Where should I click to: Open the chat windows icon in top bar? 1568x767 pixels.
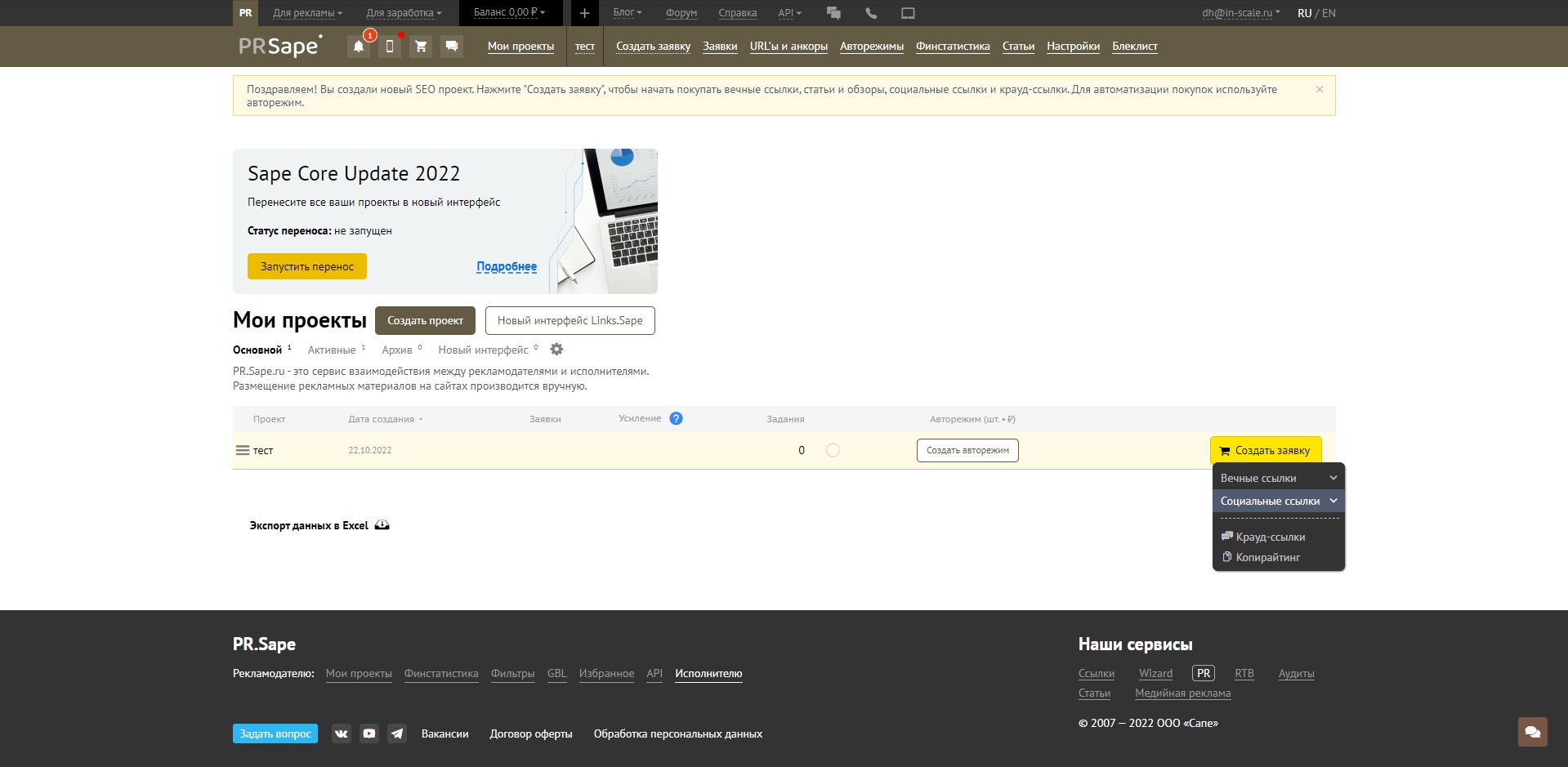pyautogui.click(x=833, y=13)
